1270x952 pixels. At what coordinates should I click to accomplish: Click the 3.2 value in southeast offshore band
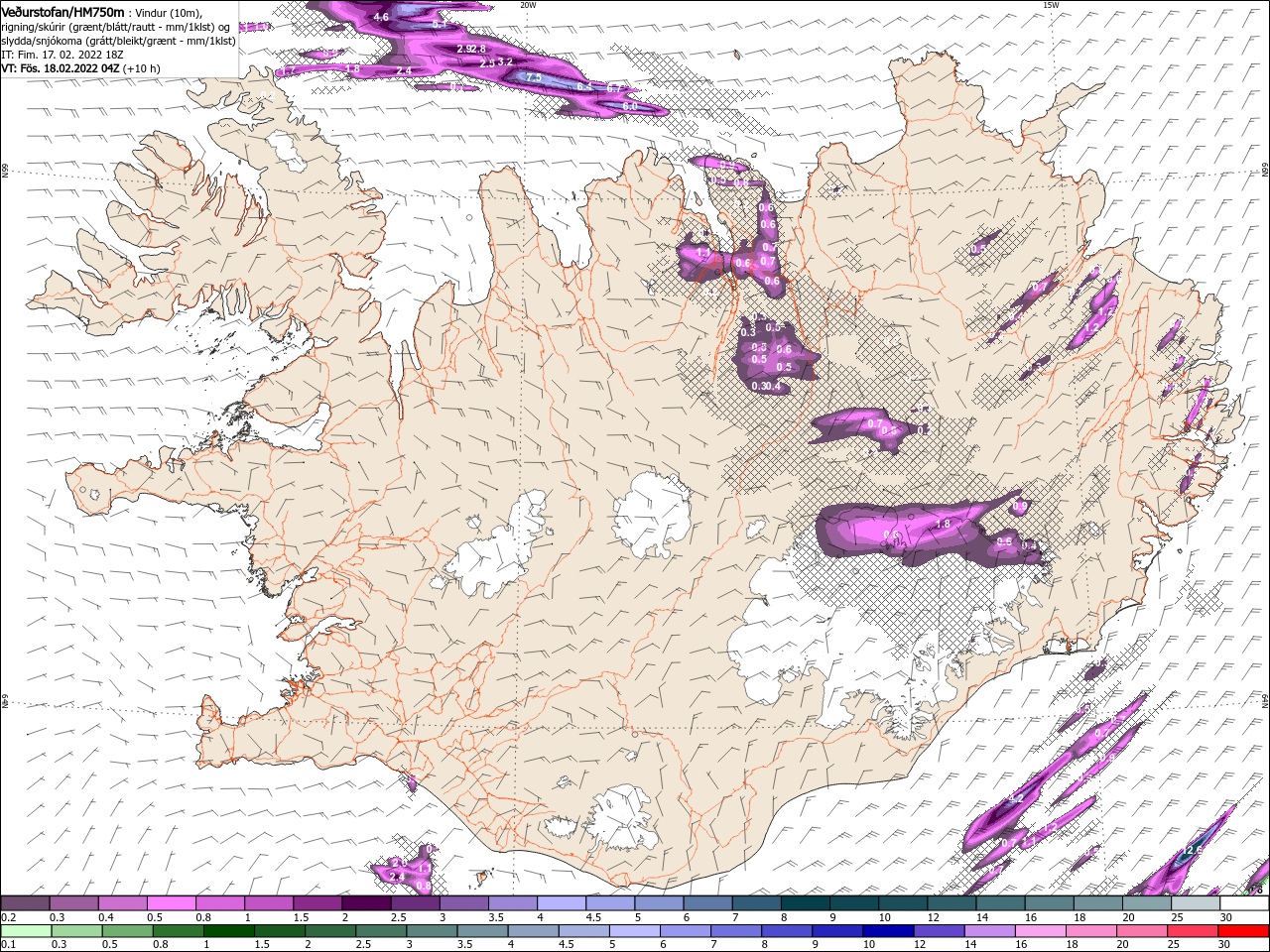[x=1016, y=798]
